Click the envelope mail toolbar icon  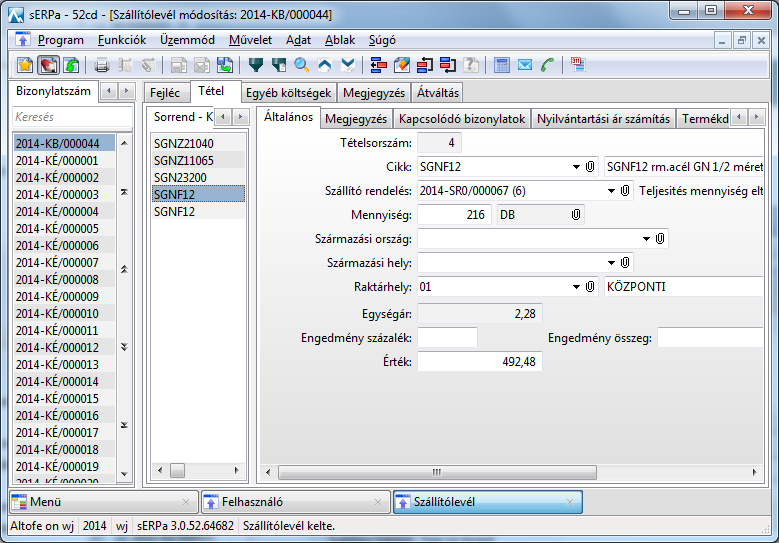click(525, 65)
